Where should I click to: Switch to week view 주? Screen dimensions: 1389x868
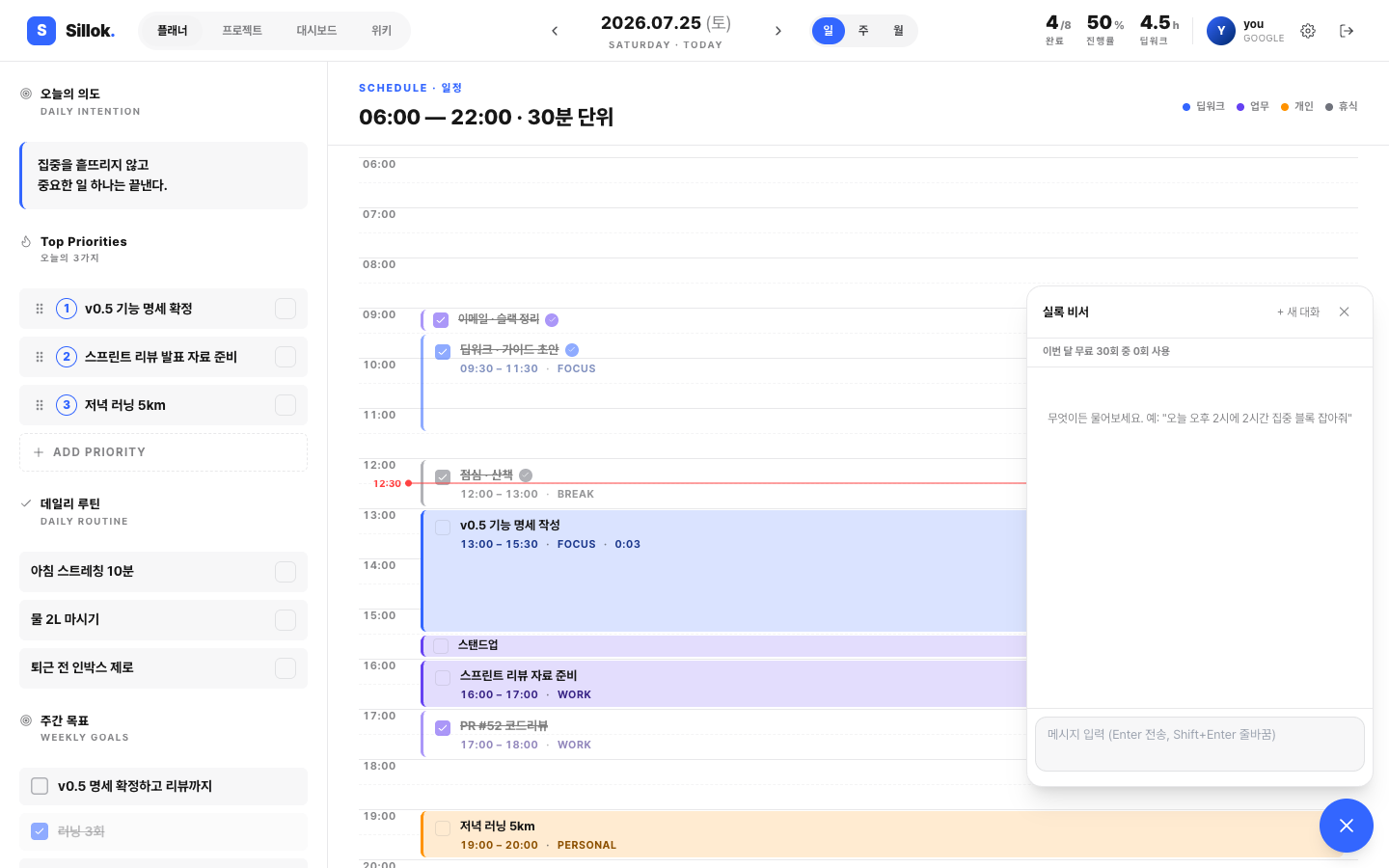click(x=863, y=31)
